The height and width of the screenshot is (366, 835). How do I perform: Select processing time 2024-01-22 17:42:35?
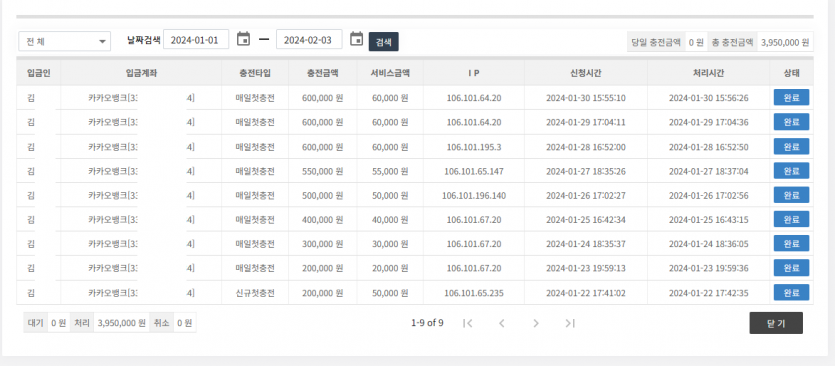pyautogui.click(x=709, y=292)
